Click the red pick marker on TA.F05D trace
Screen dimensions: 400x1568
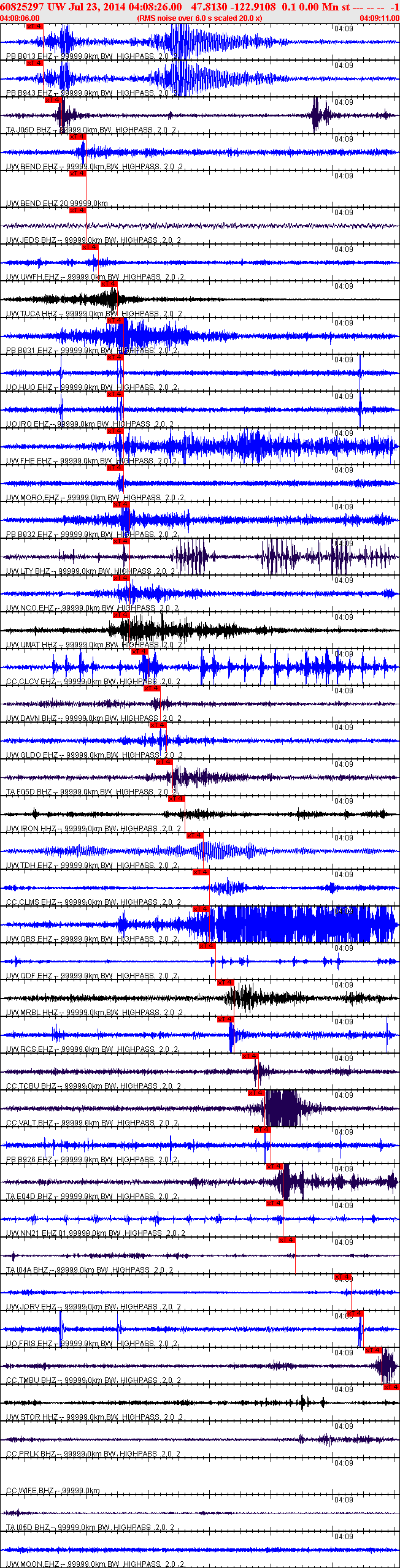point(164,762)
